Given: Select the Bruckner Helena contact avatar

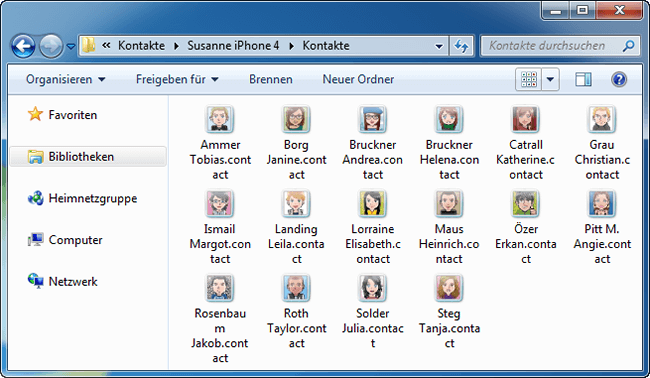Looking at the screenshot, I should [449, 119].
